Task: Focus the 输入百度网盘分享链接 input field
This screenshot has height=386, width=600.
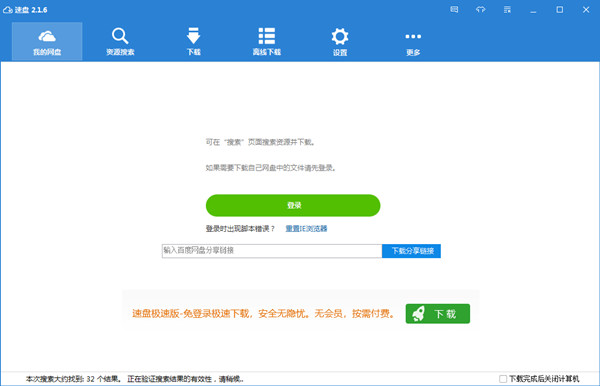Action: pos(272,251)
